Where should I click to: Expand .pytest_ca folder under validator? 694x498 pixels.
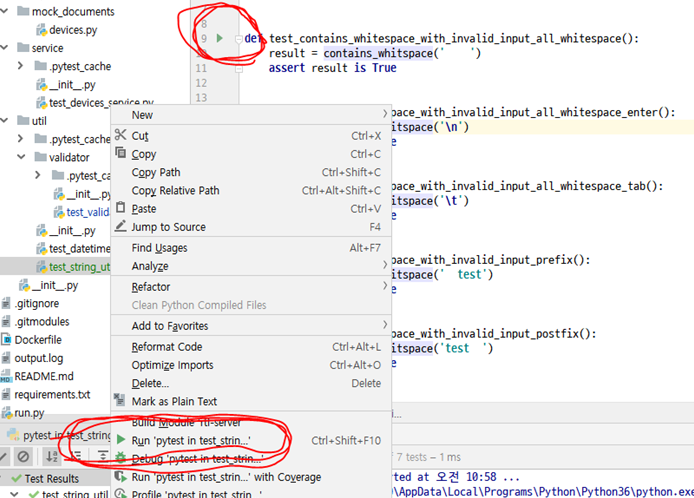[38, 175]
